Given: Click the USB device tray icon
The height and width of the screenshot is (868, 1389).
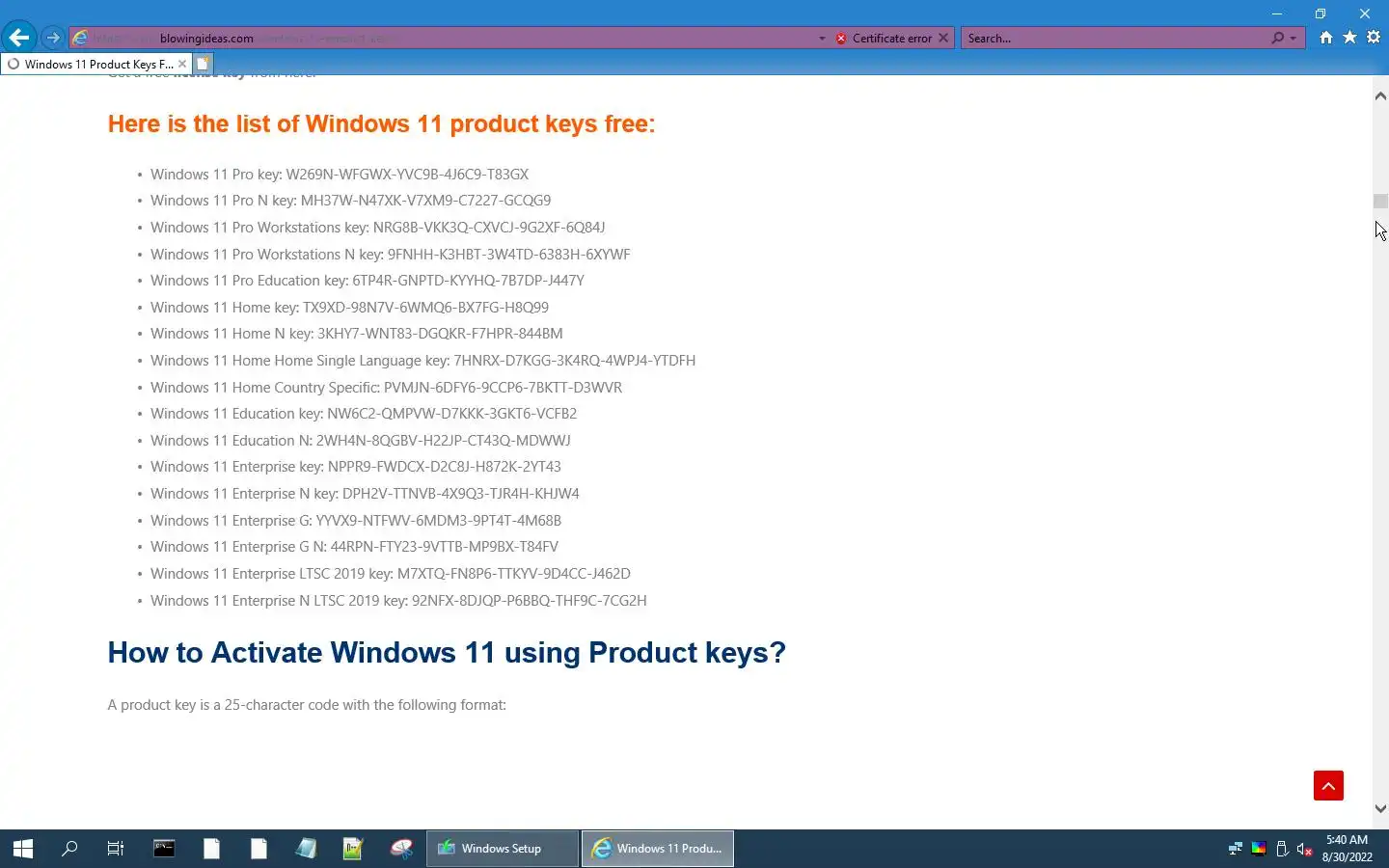Looking at the screenshot, I should coord(1282,849).
